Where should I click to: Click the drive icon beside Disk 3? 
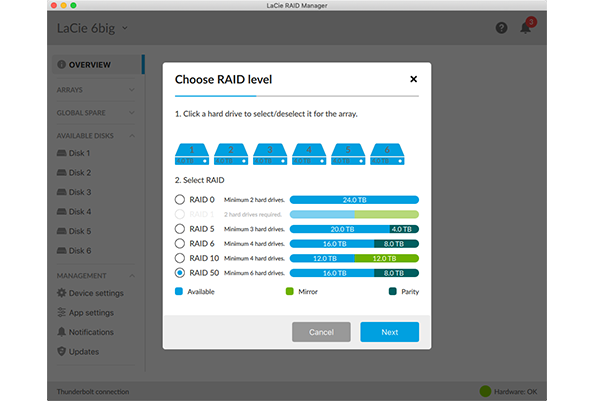click(x=61, y=192)
